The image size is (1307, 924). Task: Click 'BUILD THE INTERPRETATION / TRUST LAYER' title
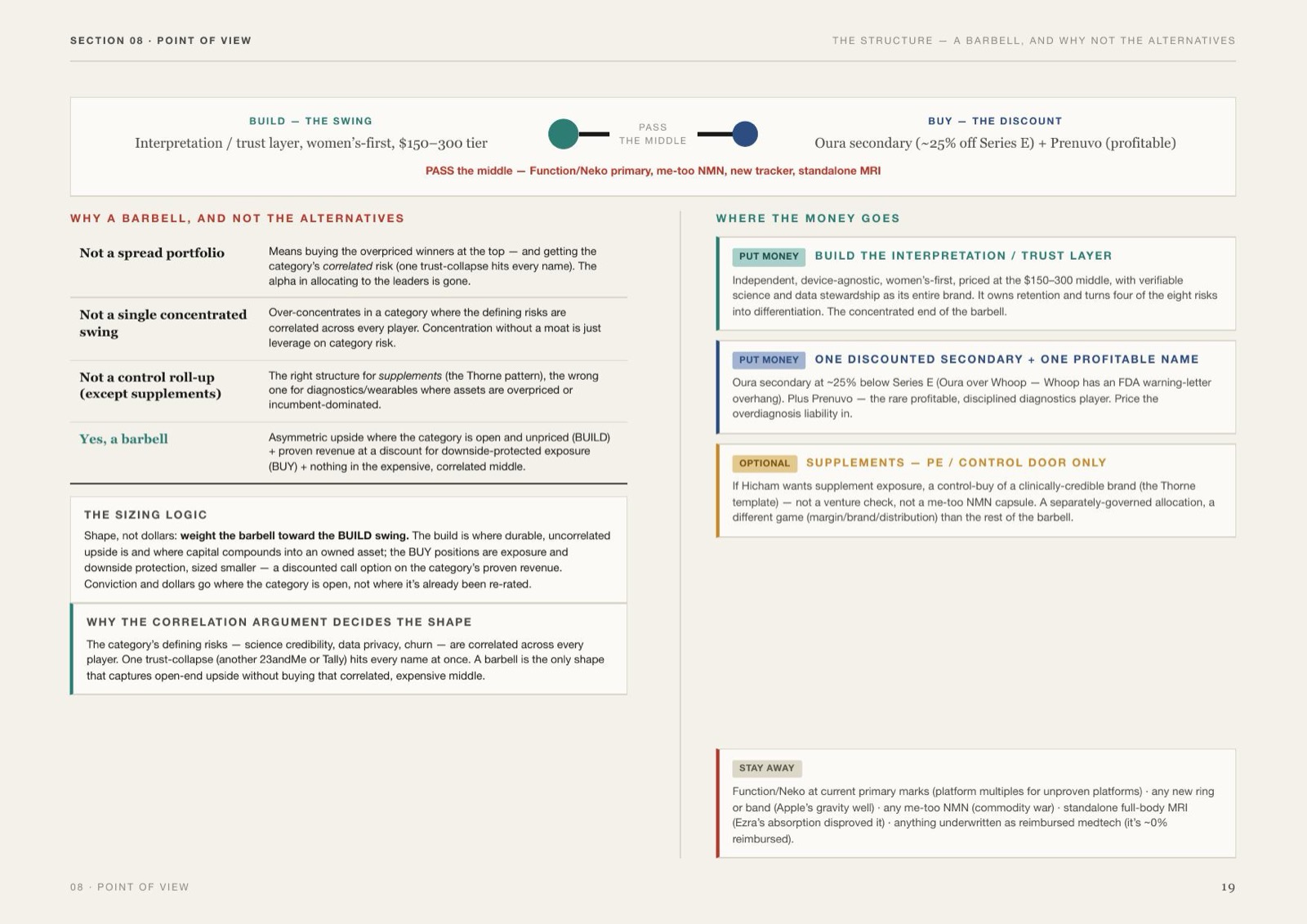pyautogui.click(x=963, y=256)
